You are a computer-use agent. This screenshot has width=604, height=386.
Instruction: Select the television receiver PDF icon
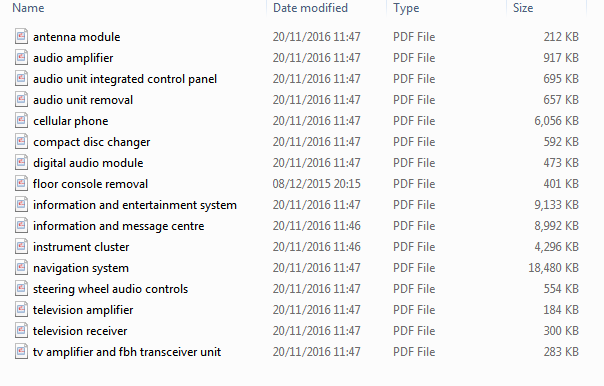click(x=21, y=330)
